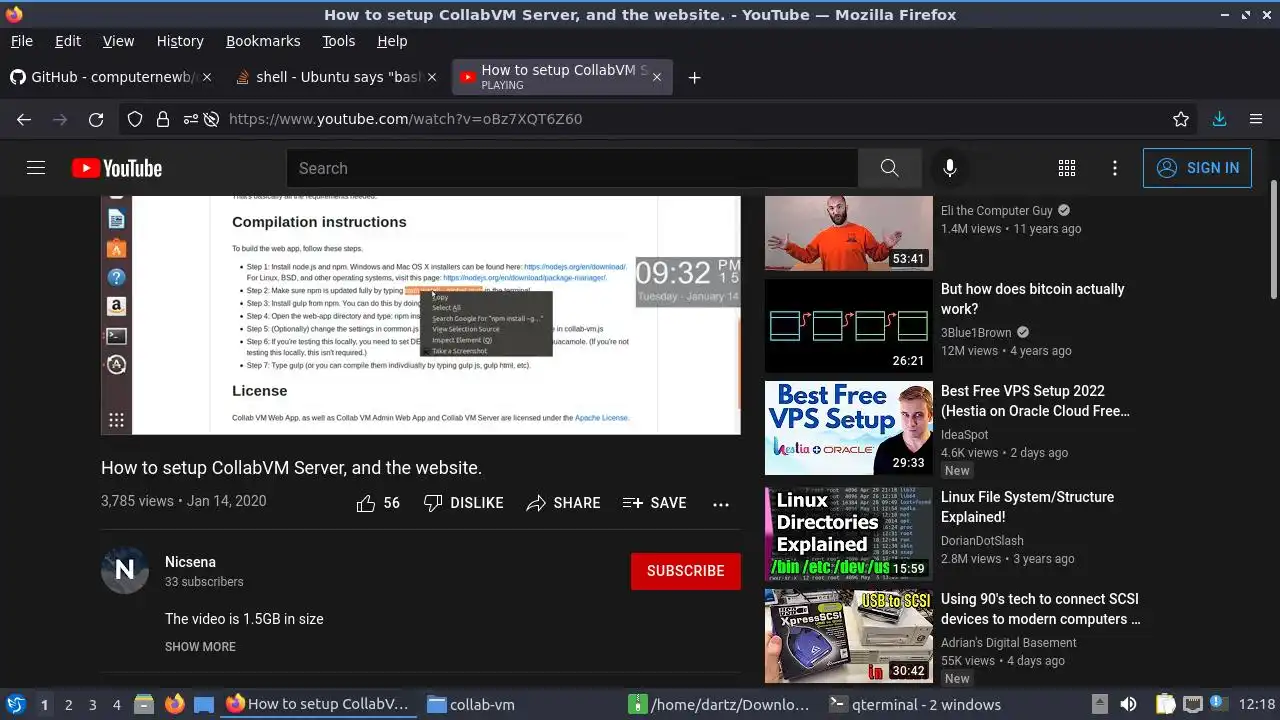The image size is (1280, 720).
Task: Open more actions ellipsis under the video
Action: (721, 504)
